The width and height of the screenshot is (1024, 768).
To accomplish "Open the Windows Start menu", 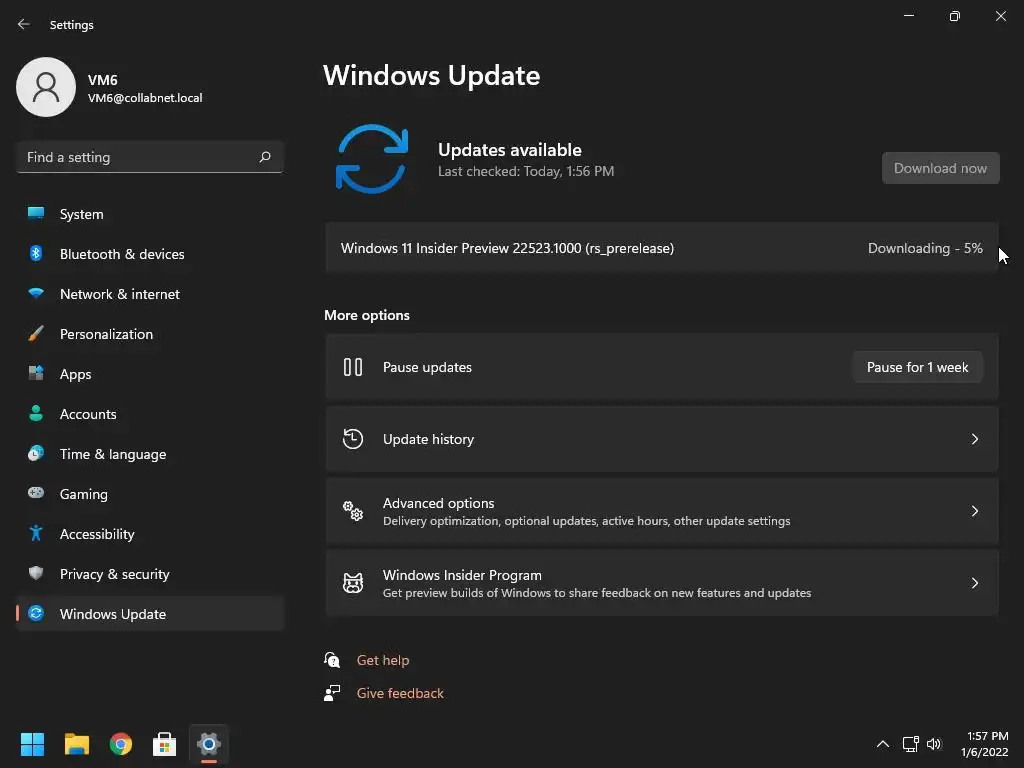I will point(32,744).
